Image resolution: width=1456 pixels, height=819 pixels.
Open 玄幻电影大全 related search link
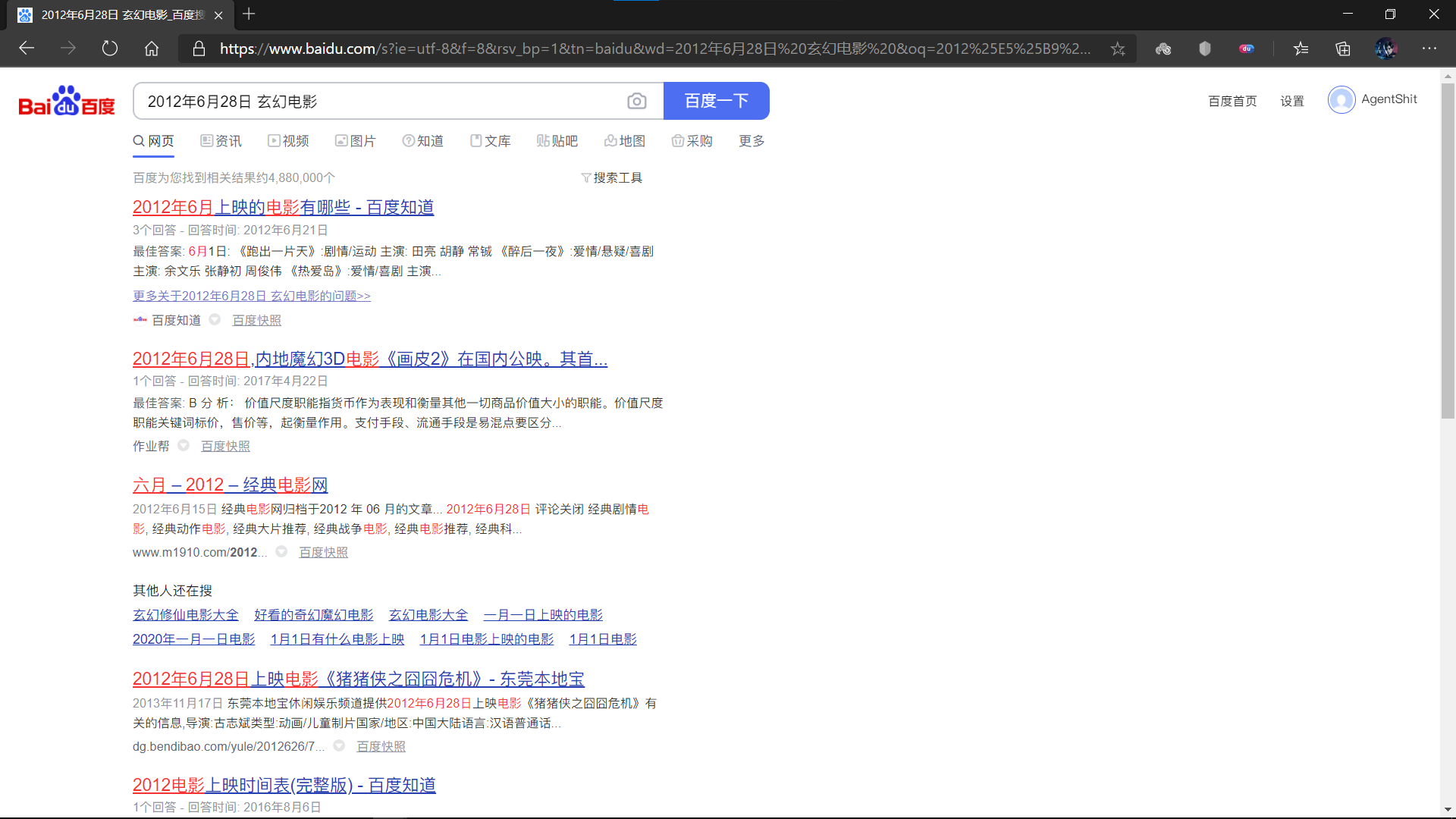pyautogui.click(x=428, y=615)
